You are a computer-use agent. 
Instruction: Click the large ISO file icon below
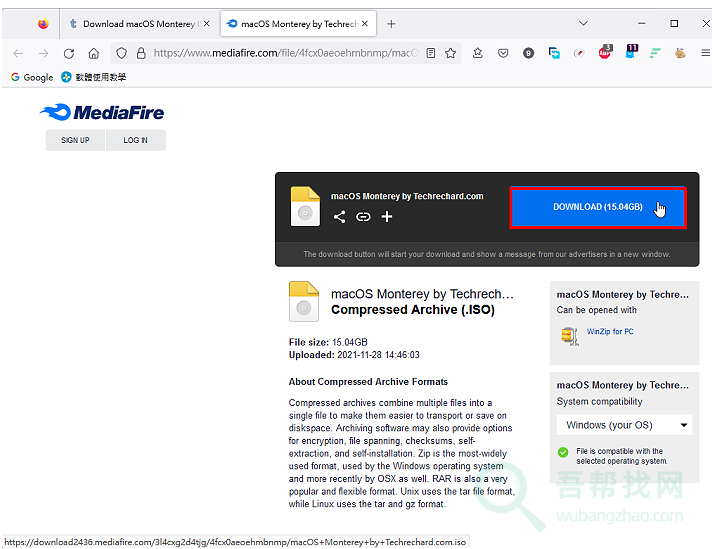[x=304, y=302]
